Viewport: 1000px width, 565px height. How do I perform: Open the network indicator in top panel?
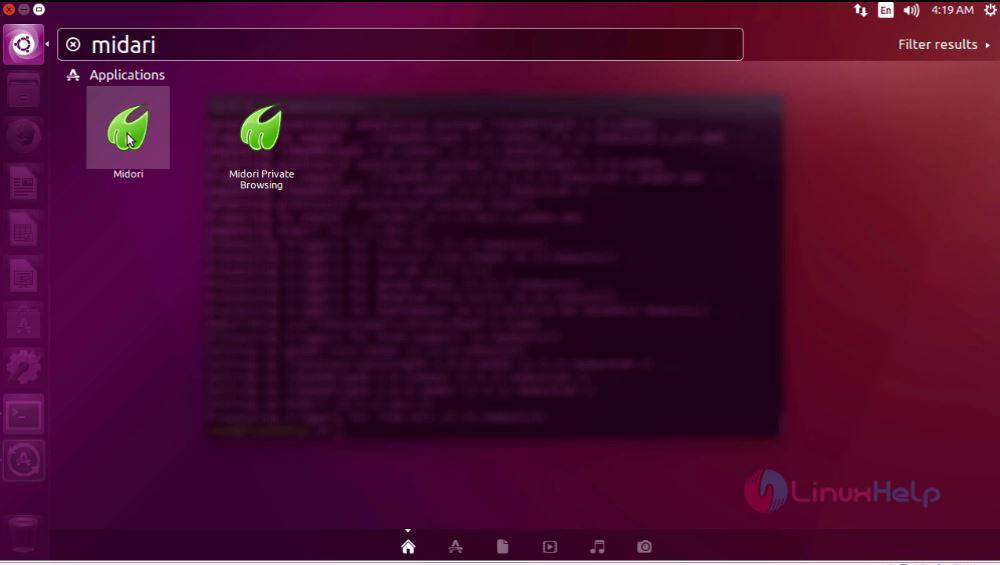[861, 10]
